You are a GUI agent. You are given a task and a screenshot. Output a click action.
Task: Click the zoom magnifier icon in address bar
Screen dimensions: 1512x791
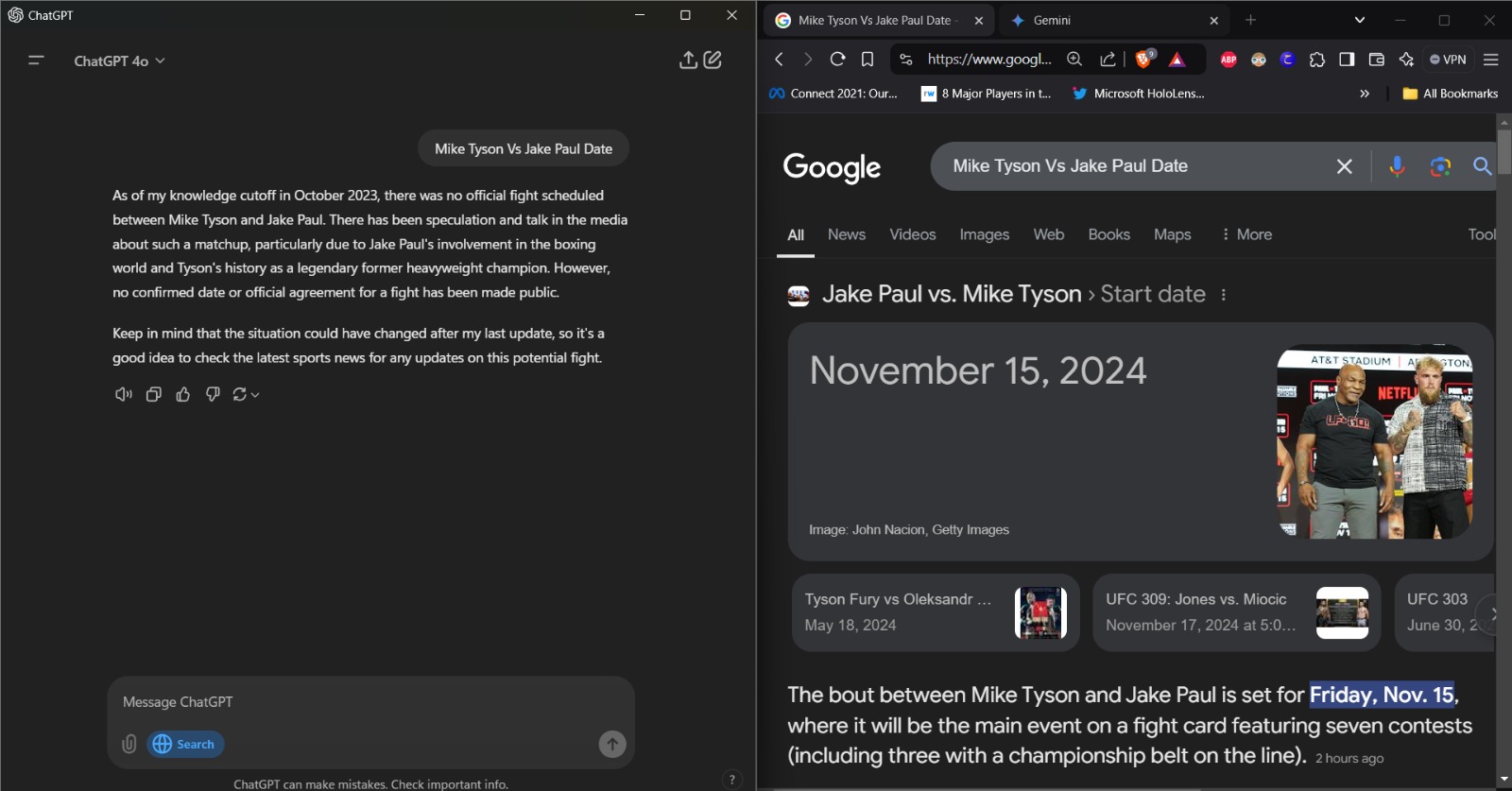(x=1074, y=59)
